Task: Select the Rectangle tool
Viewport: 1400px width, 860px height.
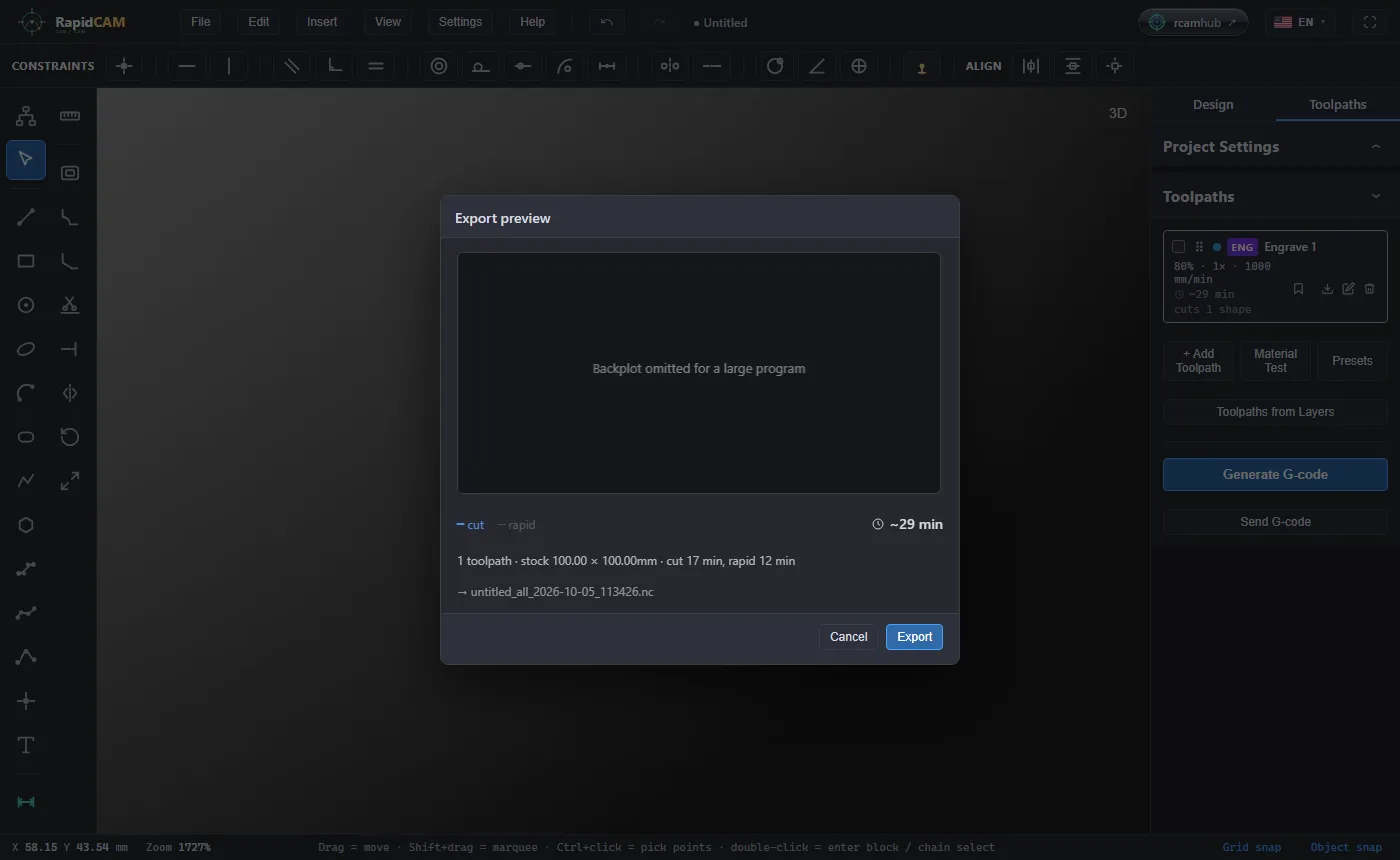Action: [26, 261]
